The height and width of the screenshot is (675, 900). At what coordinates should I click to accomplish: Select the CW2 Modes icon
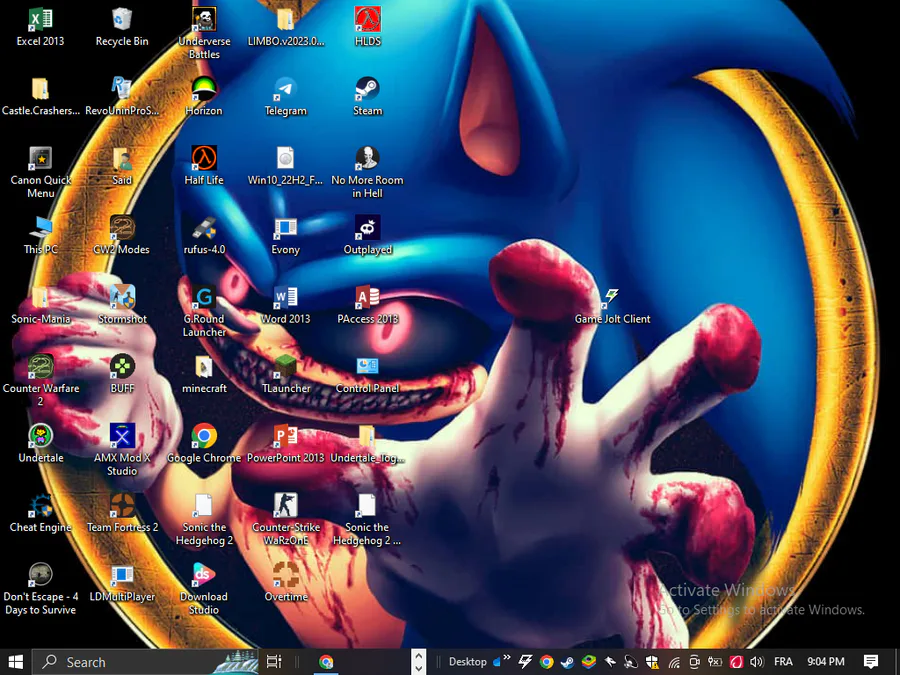click(x=122, y=236)
